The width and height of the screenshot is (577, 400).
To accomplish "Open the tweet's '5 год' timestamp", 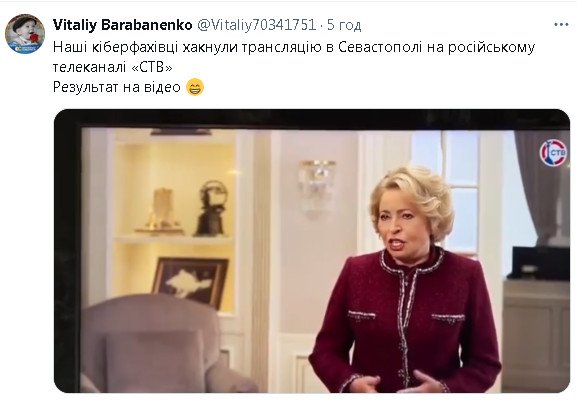I will coord(344,25).
